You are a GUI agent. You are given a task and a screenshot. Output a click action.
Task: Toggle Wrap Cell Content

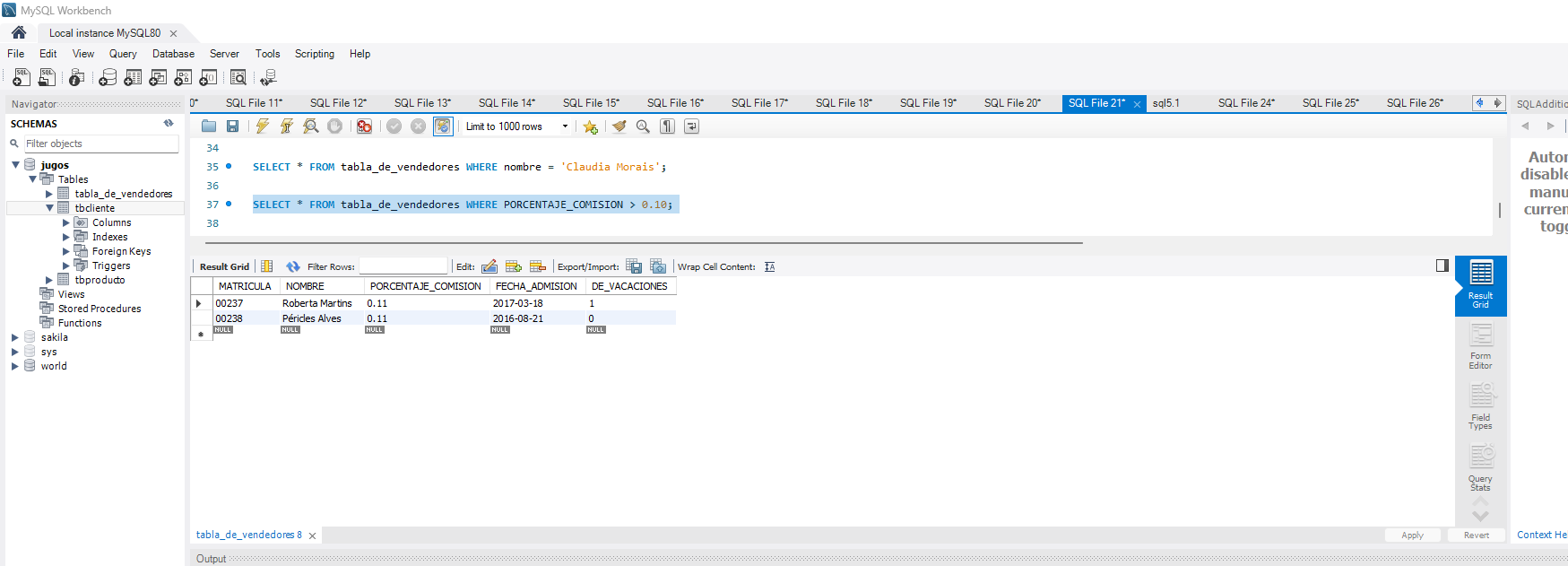click(x=770, y=266)
